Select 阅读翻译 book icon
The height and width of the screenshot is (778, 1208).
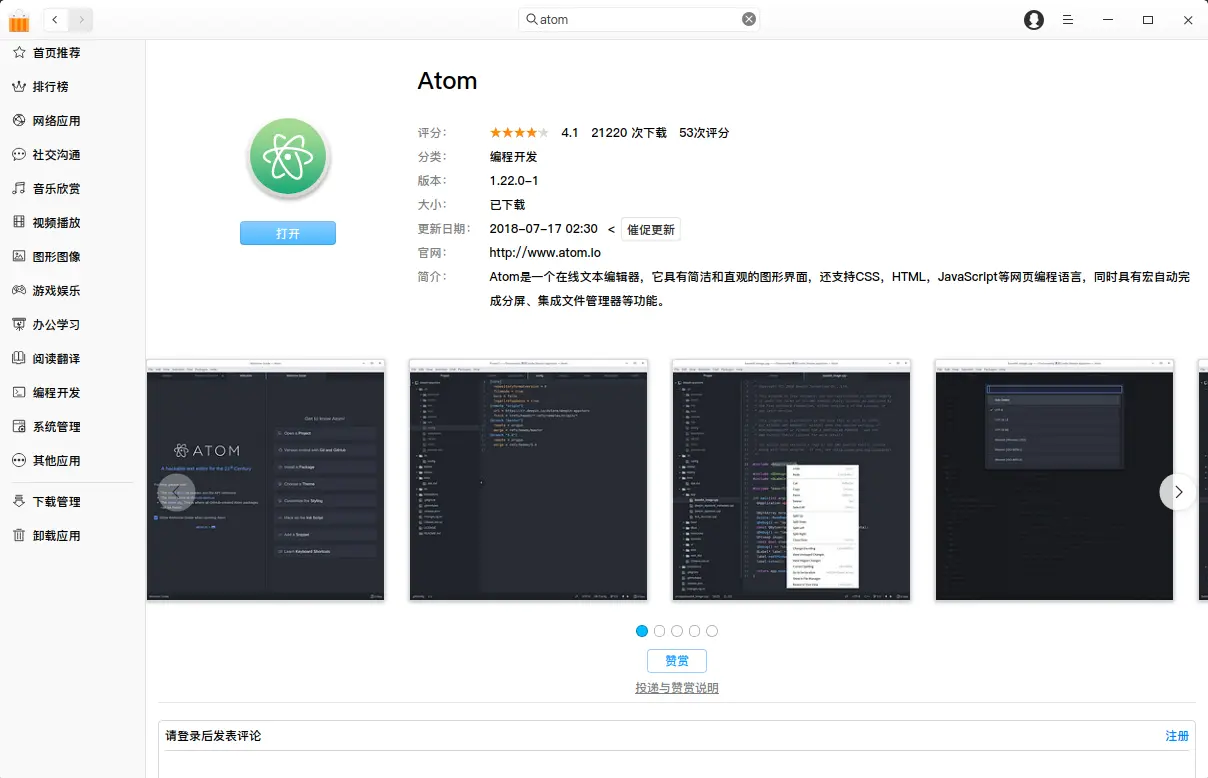click(18, 358)
